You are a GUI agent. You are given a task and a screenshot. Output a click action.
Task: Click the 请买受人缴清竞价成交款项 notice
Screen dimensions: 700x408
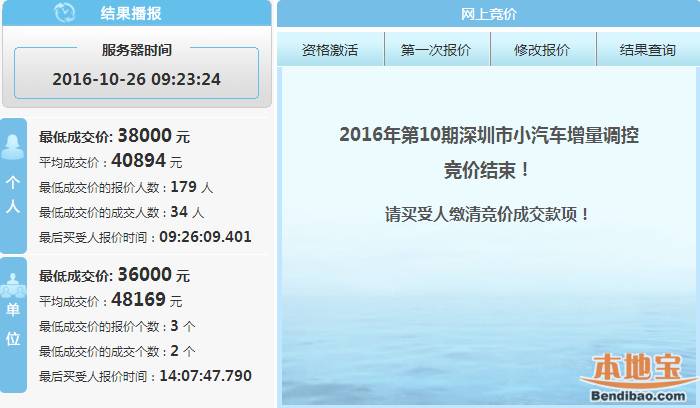tap(487, 214)
